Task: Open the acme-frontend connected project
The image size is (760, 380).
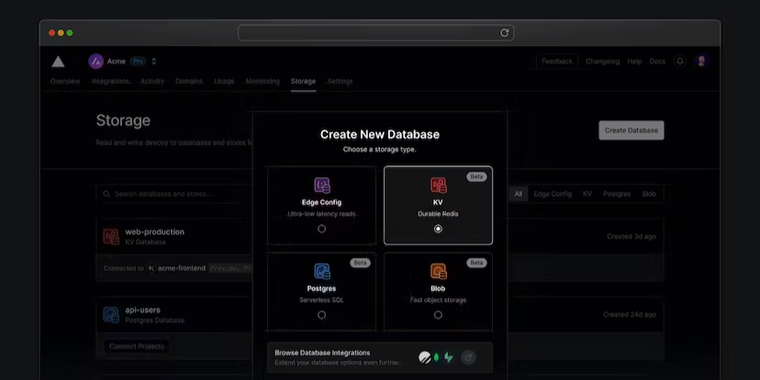Action: (x=181, y=268)
